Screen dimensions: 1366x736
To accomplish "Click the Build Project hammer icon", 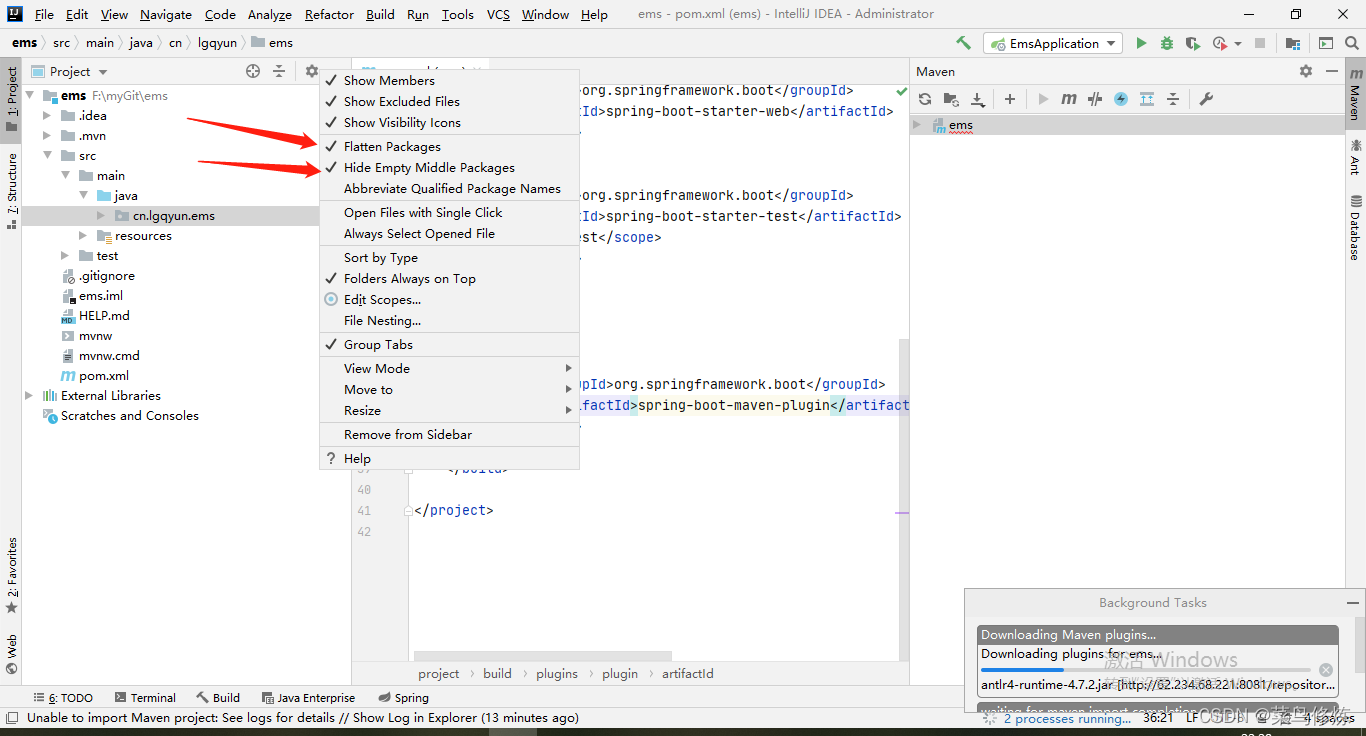I will pyautogui.click(x=963, y=43).
